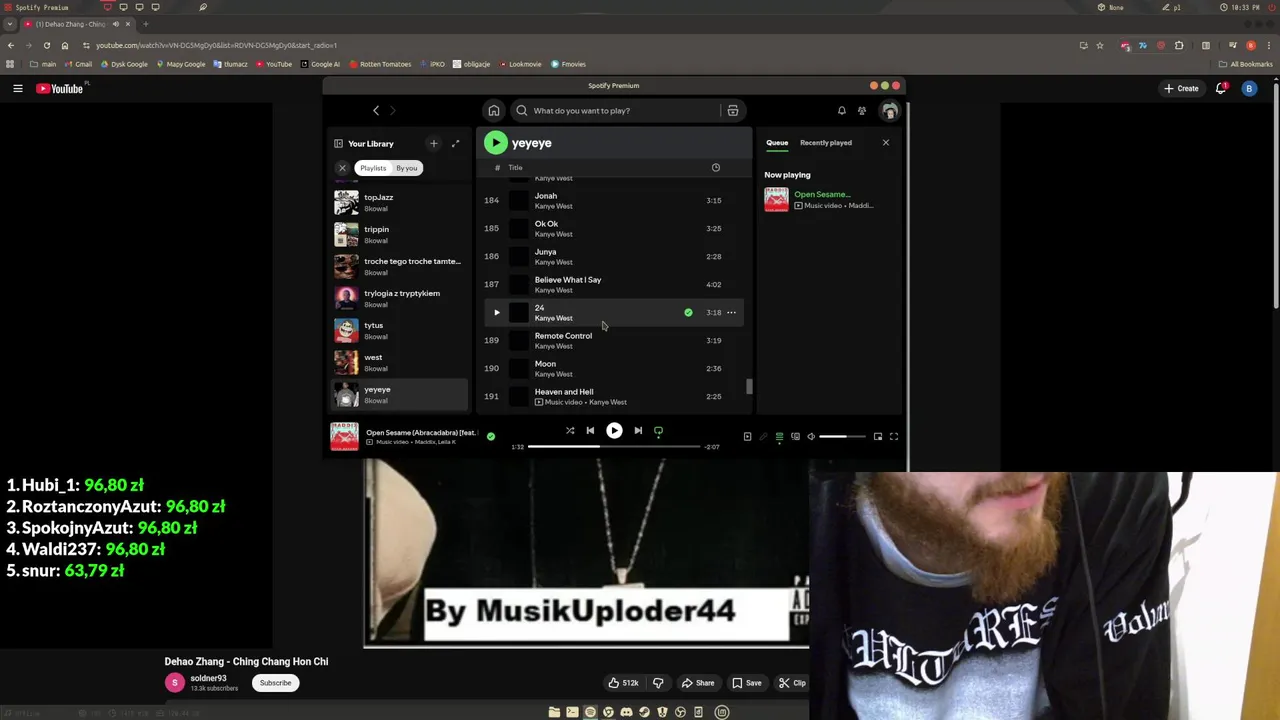The width and height of the screenshot is (1280, 720).
Task: Select Remote Control track row
Action: (x=612, y=341)
